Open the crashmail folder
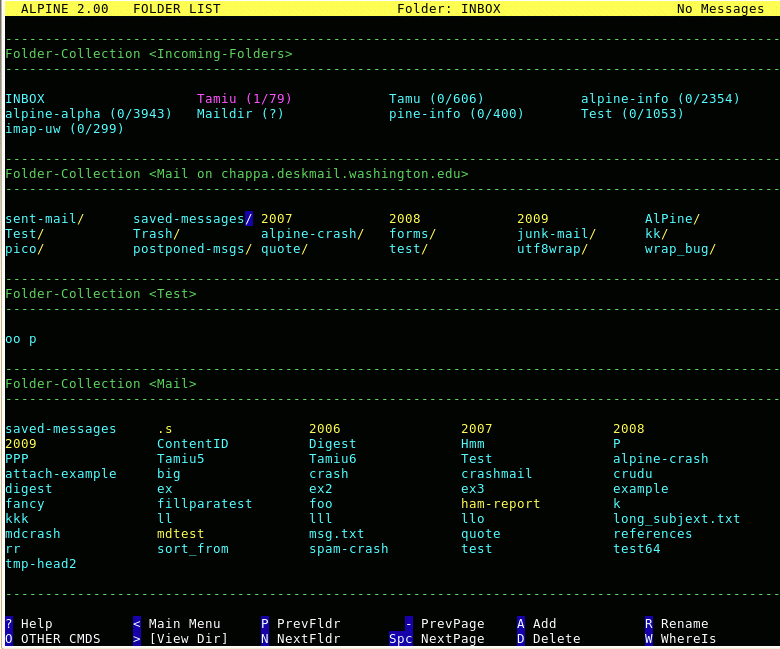Screen dimensions: 780x649 click(x=496, y=473)
